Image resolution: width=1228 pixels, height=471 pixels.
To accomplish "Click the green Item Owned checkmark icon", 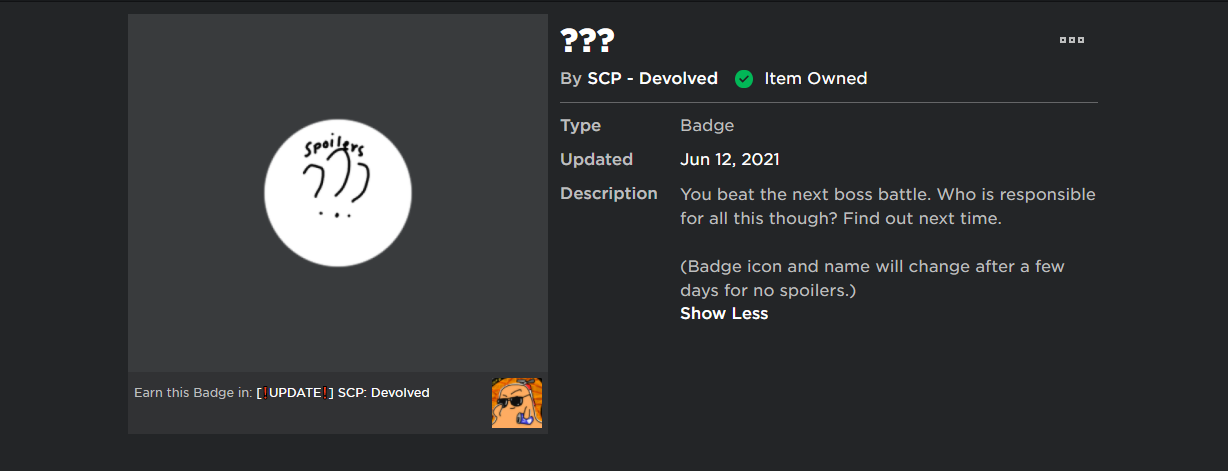I will point(743,79).
